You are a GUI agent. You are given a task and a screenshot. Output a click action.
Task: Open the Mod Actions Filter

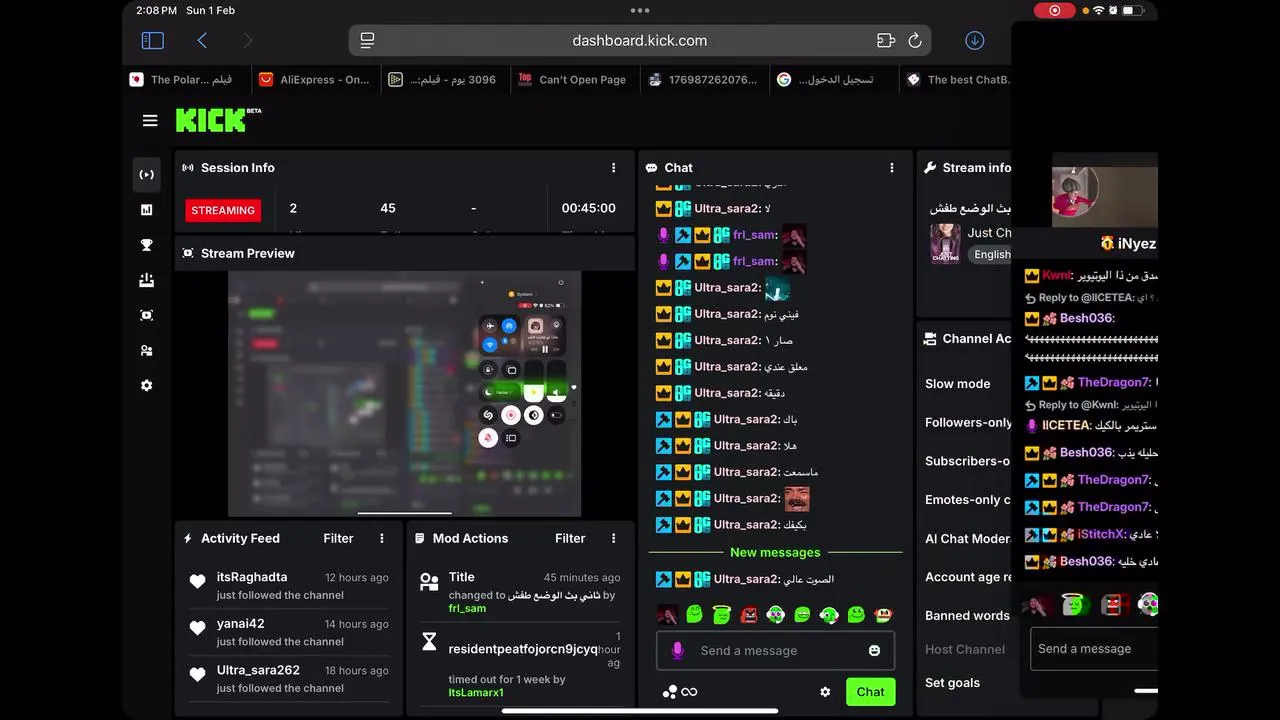(x=570, y=538)
